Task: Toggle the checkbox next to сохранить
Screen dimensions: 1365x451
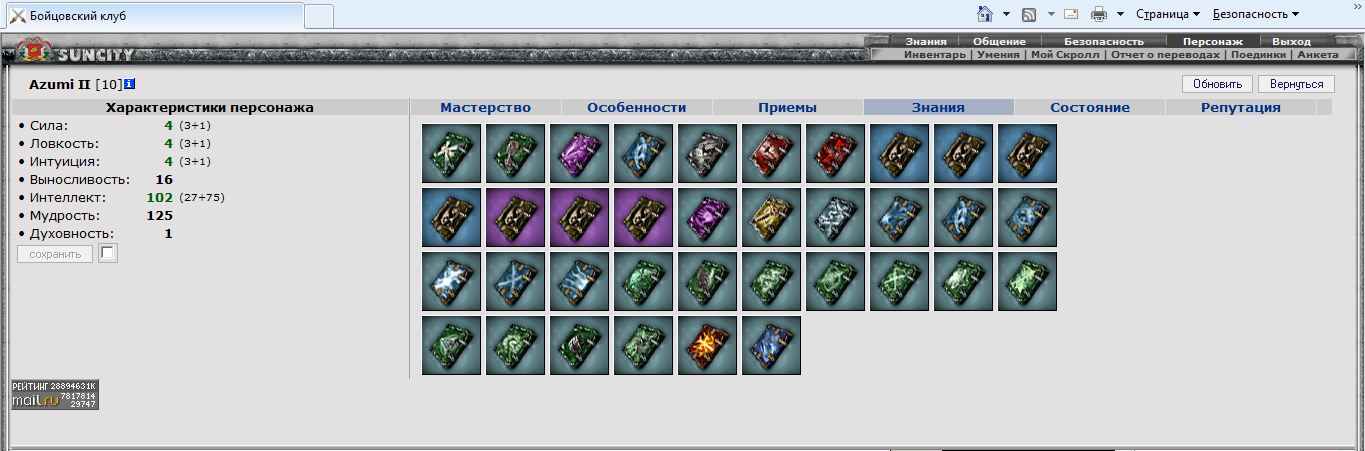Action: tap(108, 254)
